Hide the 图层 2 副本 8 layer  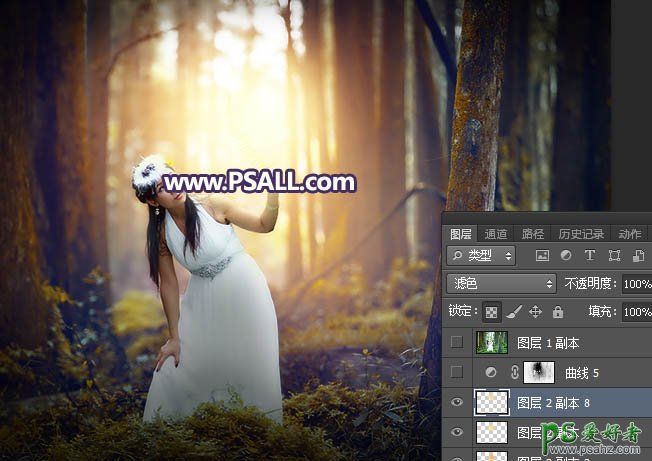pos(457,403)
